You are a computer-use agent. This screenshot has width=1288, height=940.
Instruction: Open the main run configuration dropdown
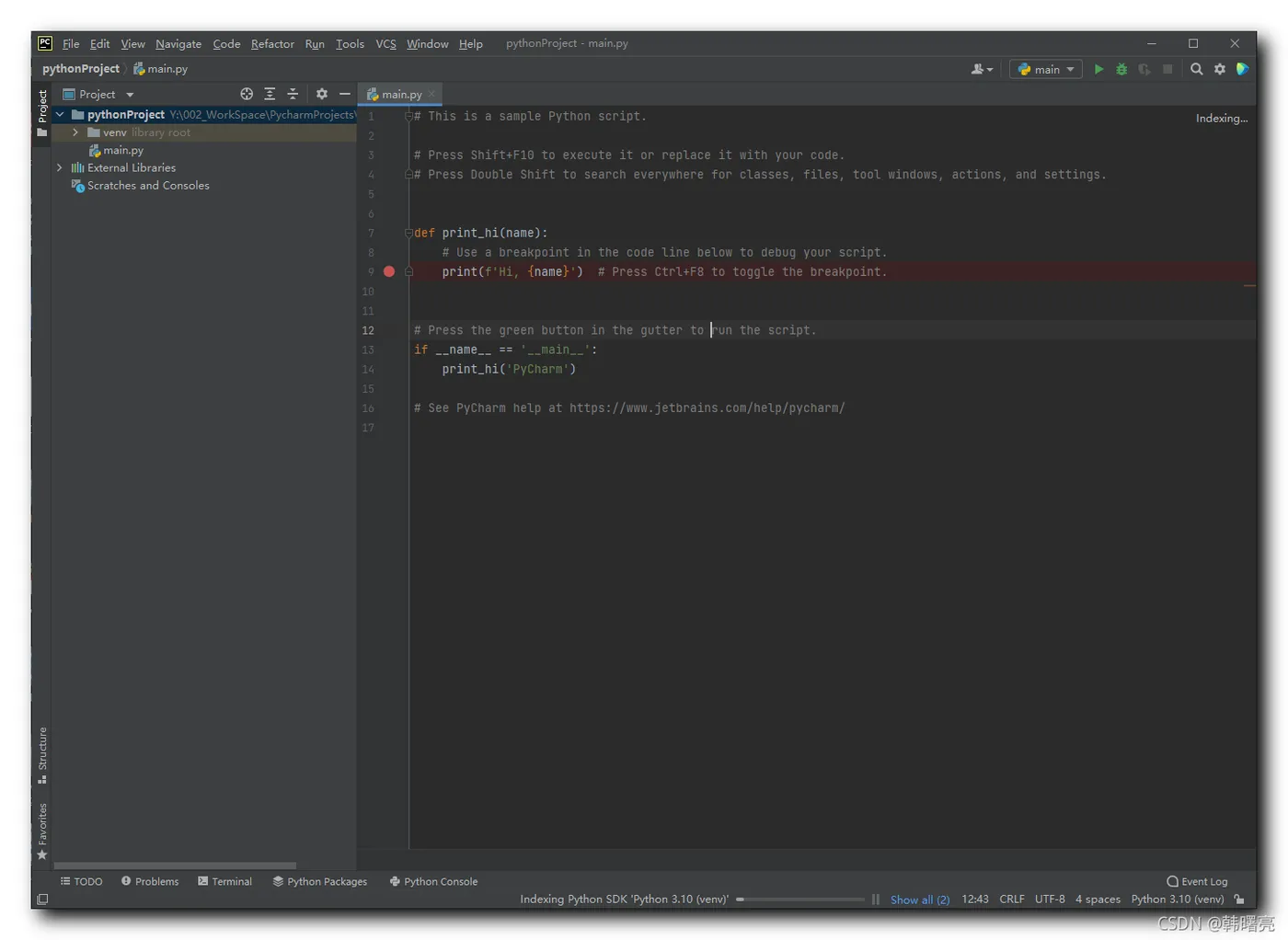(x=1046, y=69)
